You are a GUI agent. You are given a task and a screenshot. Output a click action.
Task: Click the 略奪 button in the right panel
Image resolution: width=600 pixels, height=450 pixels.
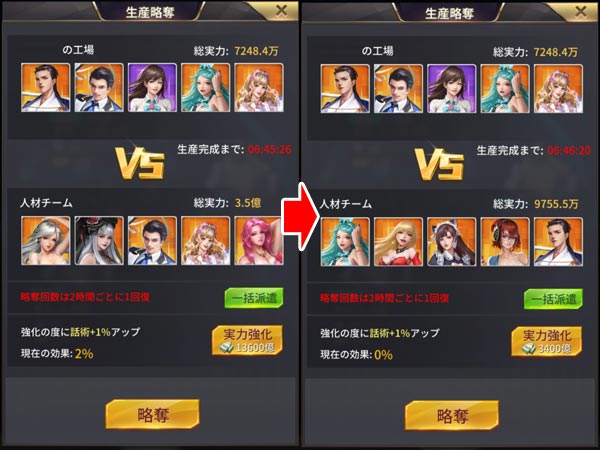click(452, 416)
